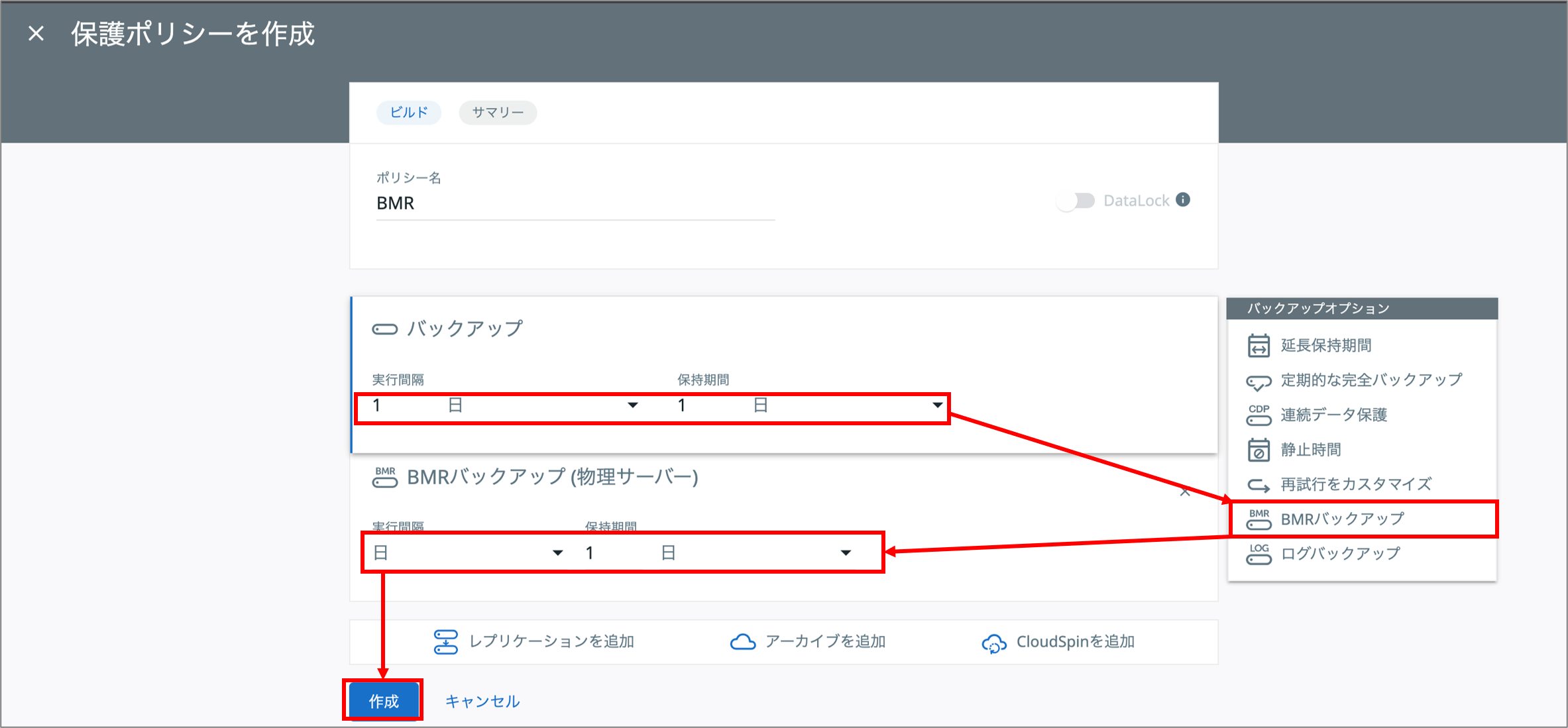Click the DataLock info icon
The height and width of the screenshot is (728, 1568).
coord(1183,199)
